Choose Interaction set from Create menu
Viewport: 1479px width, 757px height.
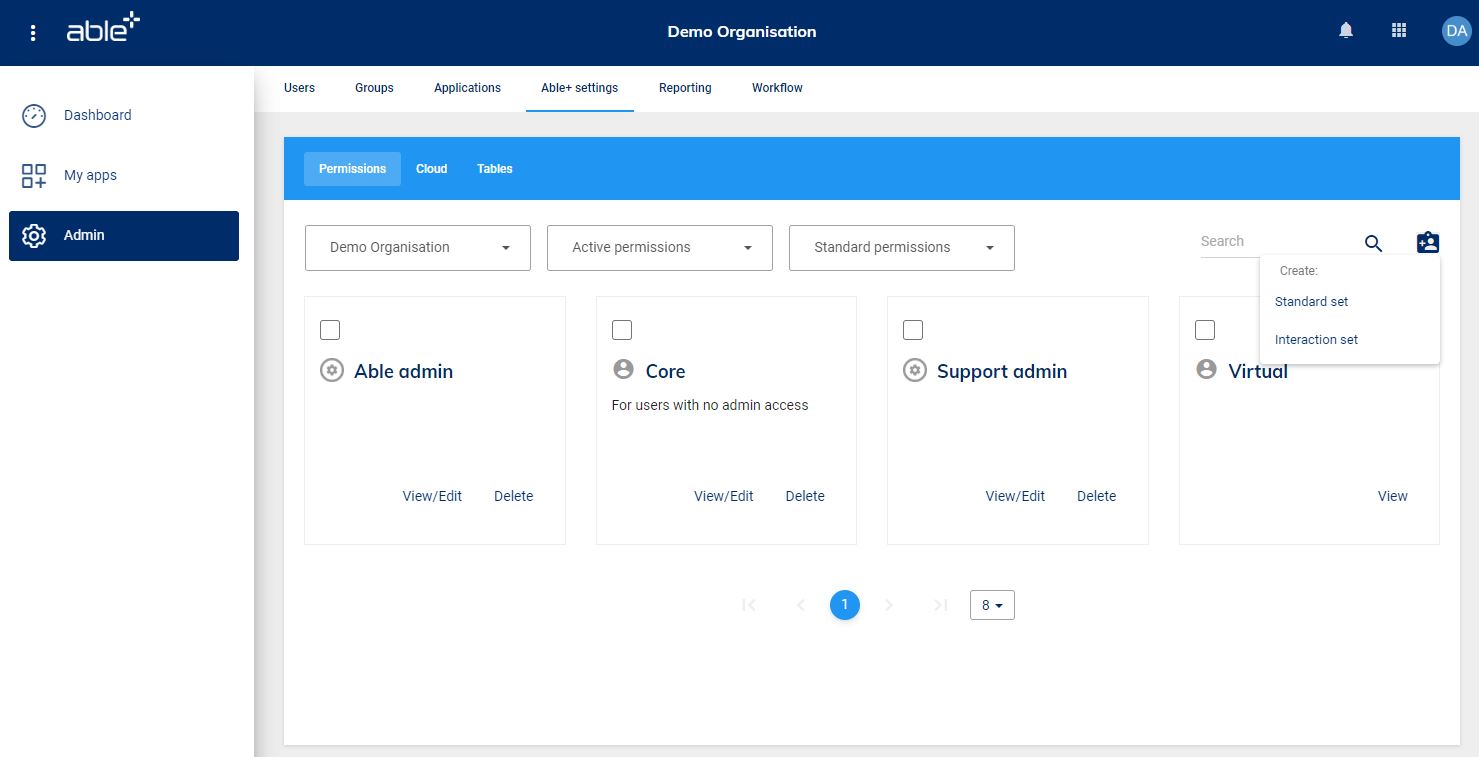click(1316, 340)
